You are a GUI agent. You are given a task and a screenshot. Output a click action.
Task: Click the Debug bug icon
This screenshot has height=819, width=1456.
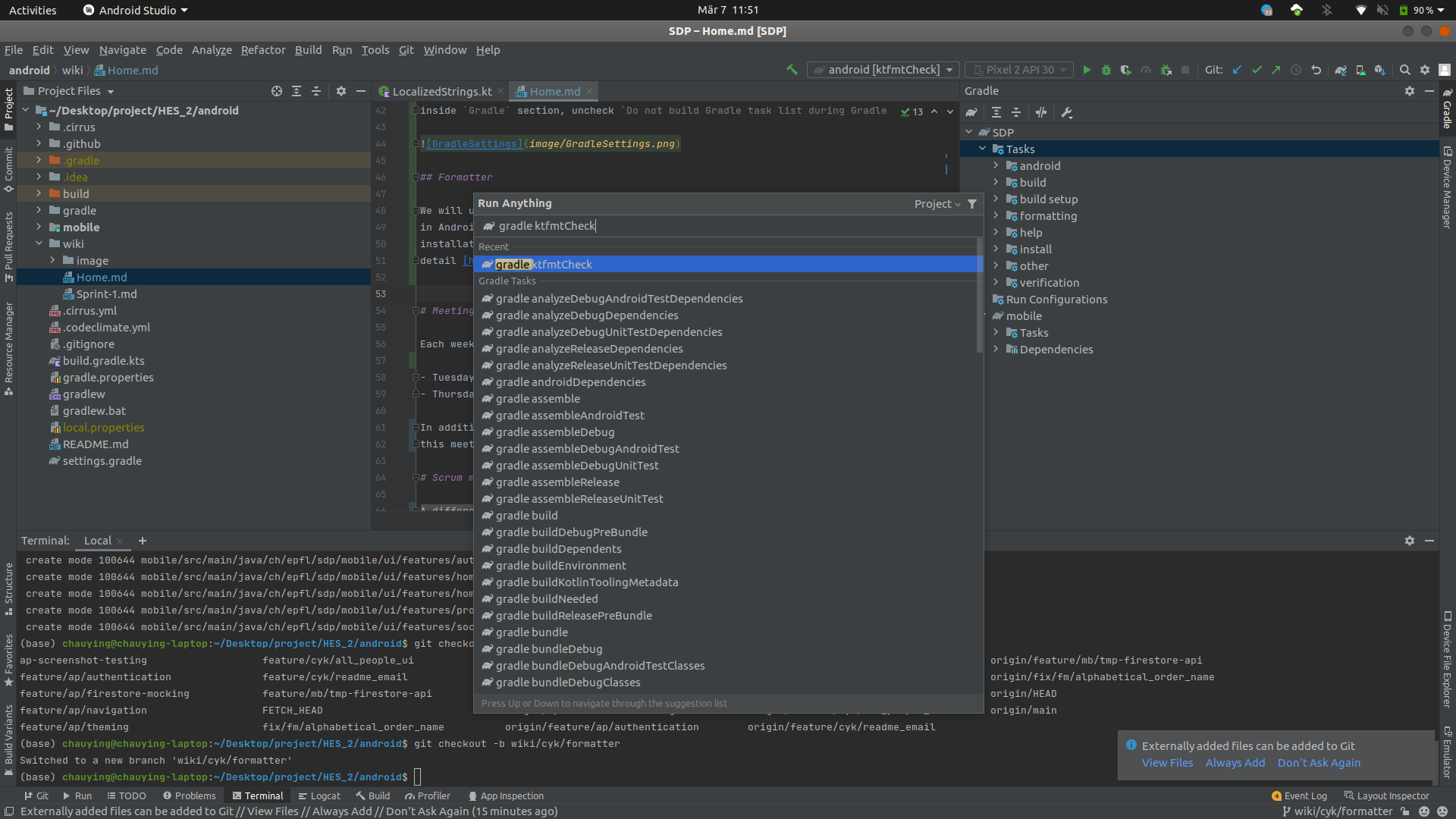point(1106,70)
